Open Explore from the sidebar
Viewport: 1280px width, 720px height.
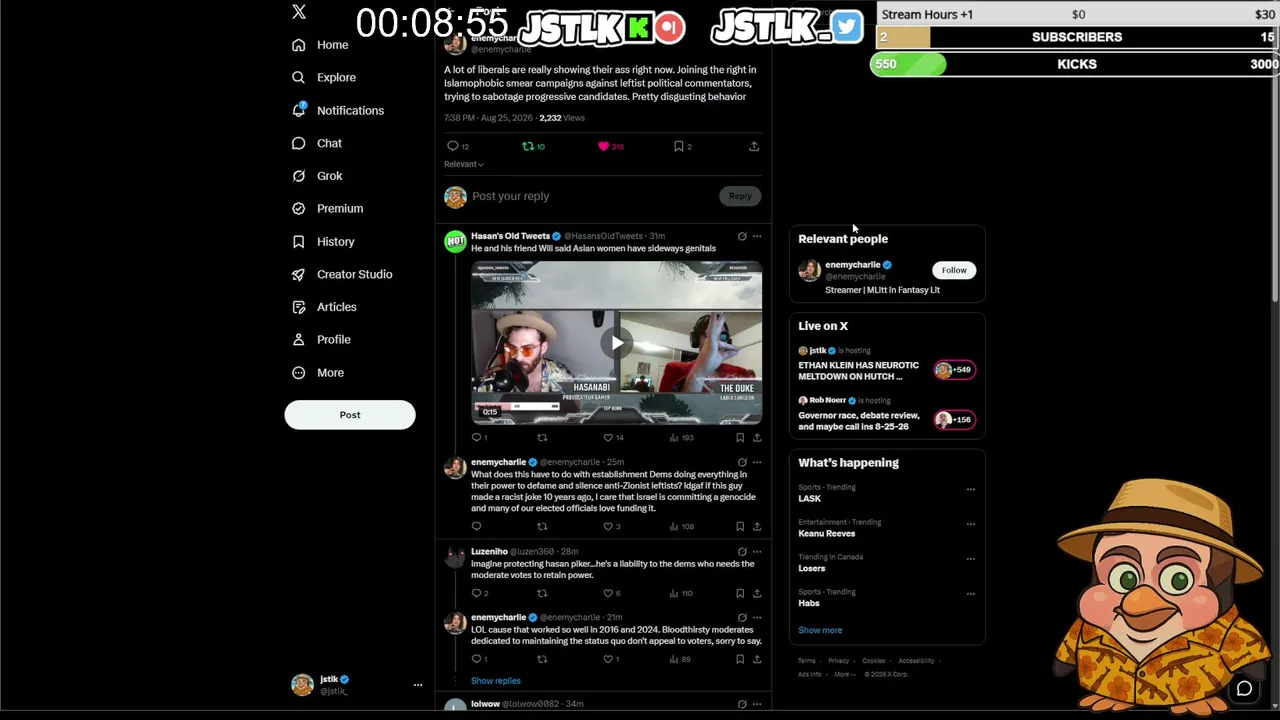tap(324, 77)
